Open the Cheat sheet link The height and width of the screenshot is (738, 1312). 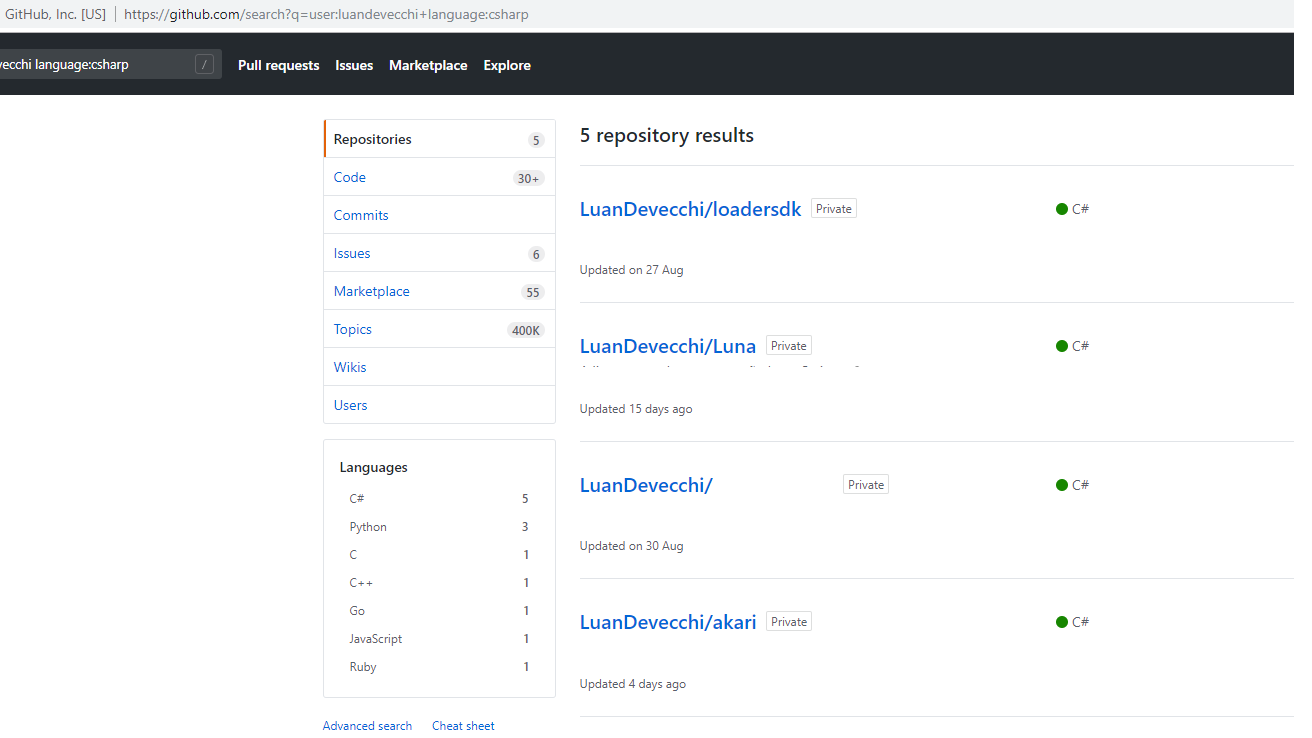click(x=463, y=726)
